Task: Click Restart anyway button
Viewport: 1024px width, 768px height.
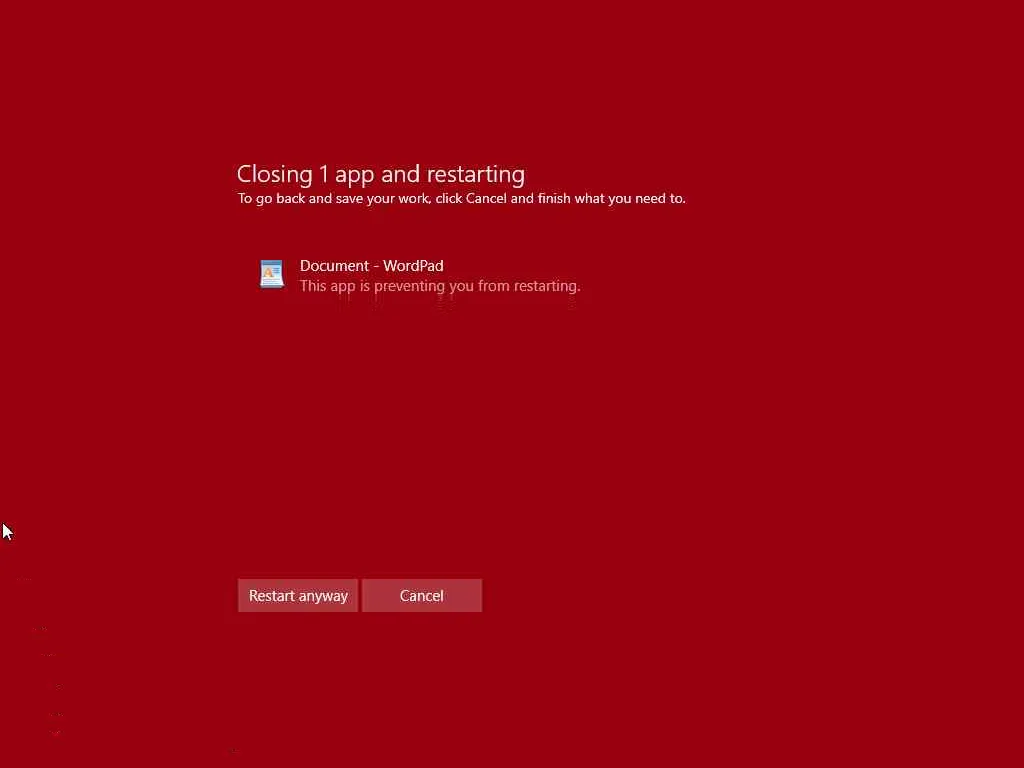Action: pos(298,596)
